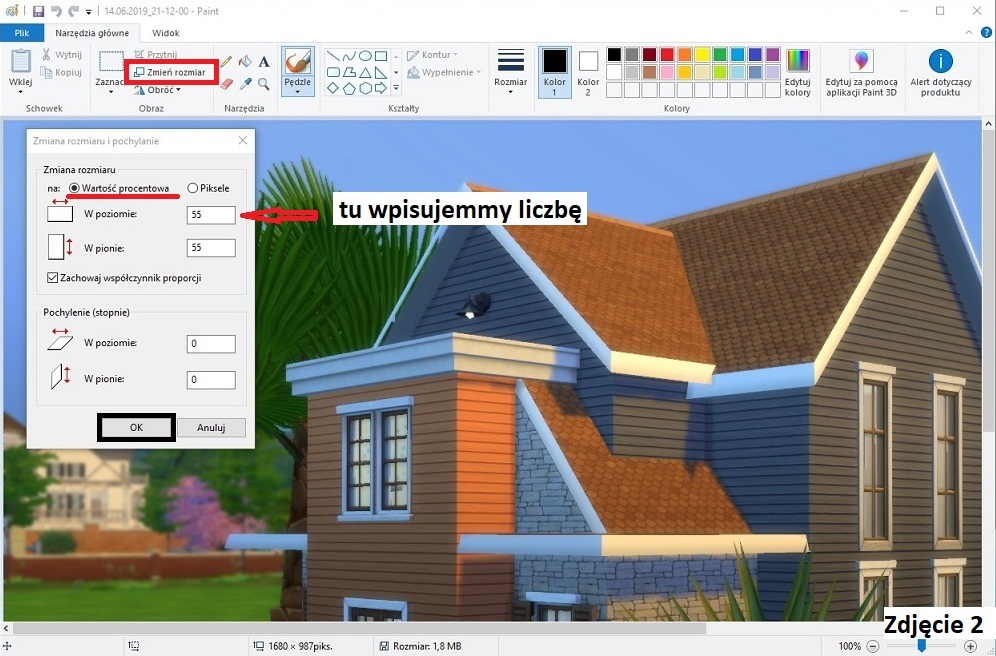Collapse the ribbon with the chevron
996x656 pixels.
coord(969,32)
